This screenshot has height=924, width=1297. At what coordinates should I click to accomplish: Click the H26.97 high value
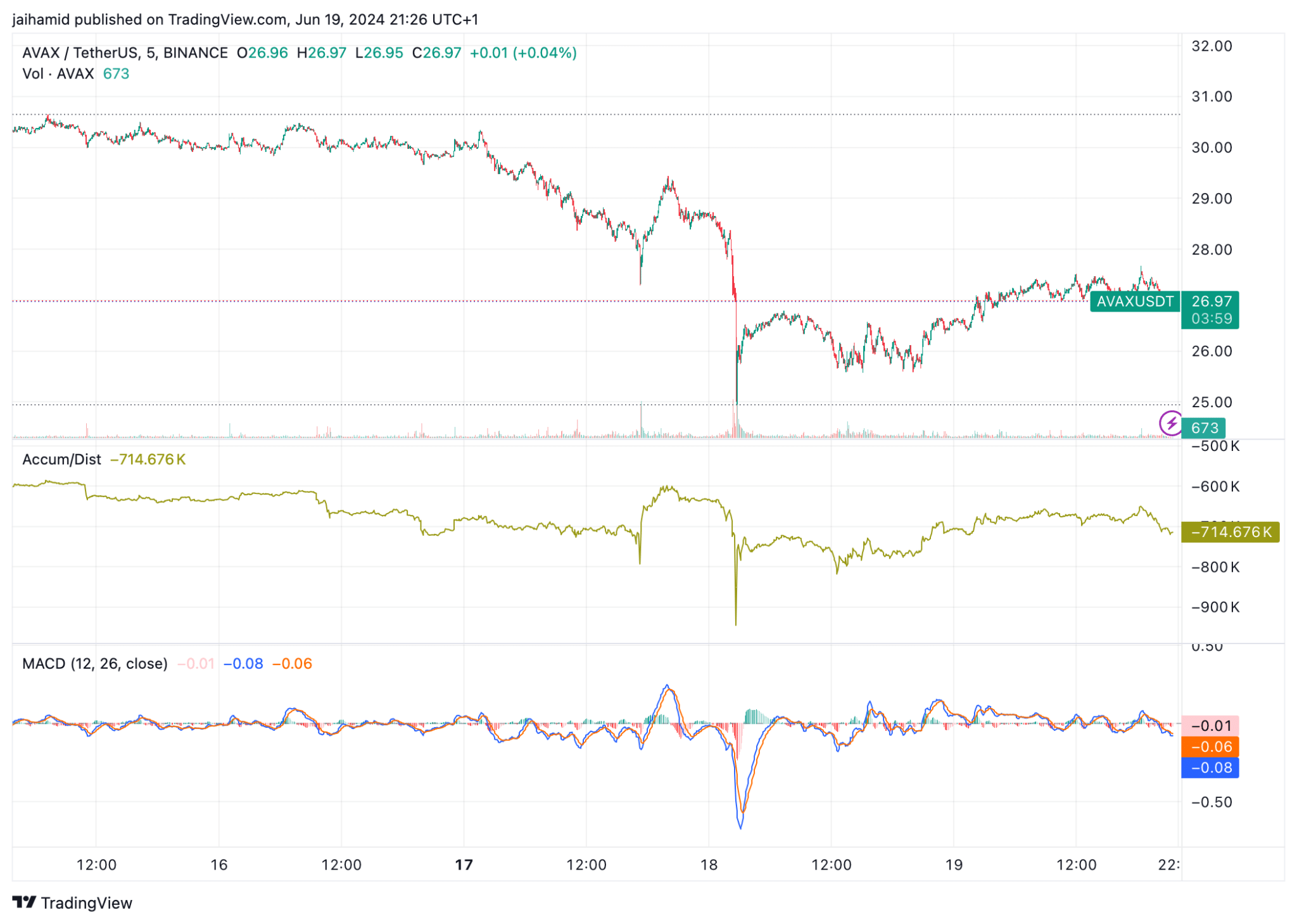click(x=322, y=53)
